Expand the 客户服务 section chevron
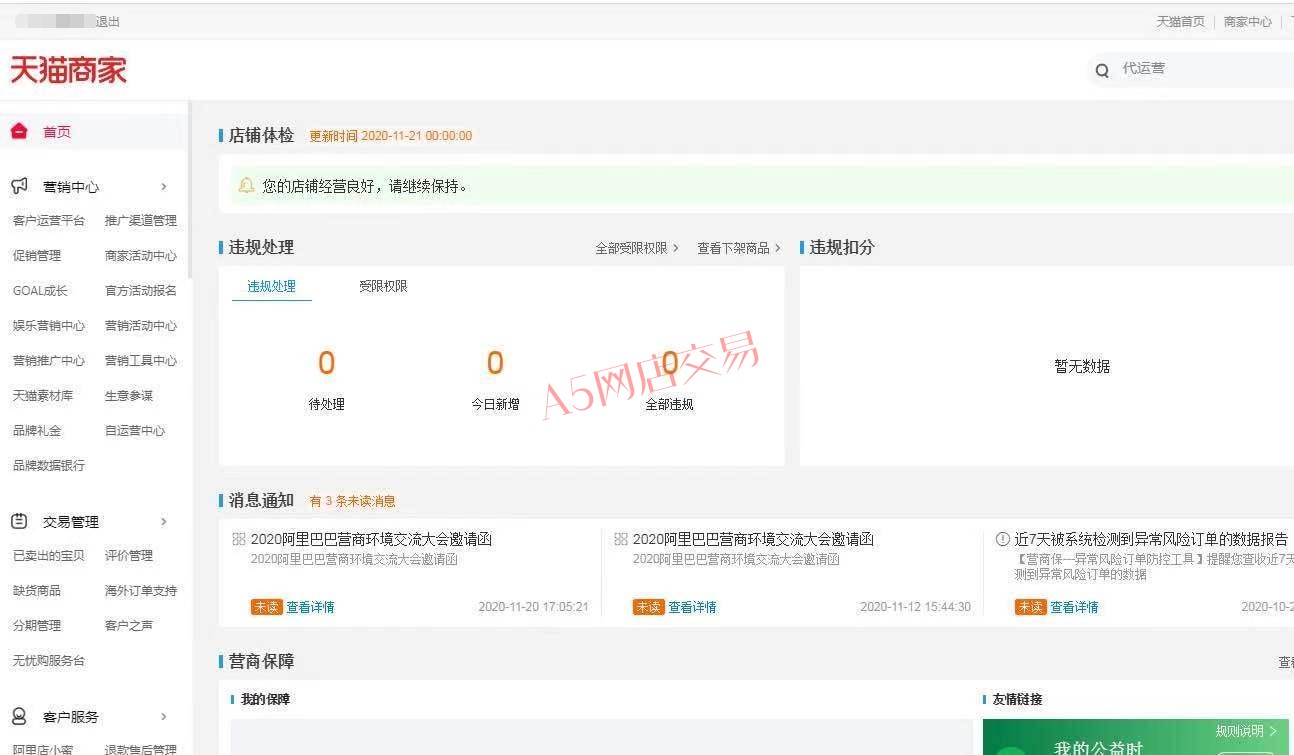The image size is (1294, 755). point(164,716)
